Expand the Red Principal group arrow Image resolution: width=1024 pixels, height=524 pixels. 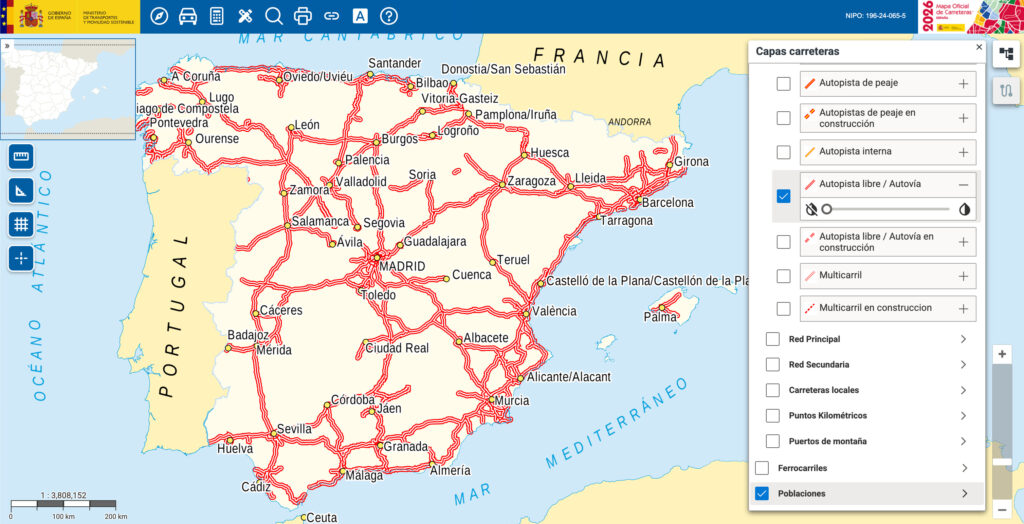click(963, 339)
